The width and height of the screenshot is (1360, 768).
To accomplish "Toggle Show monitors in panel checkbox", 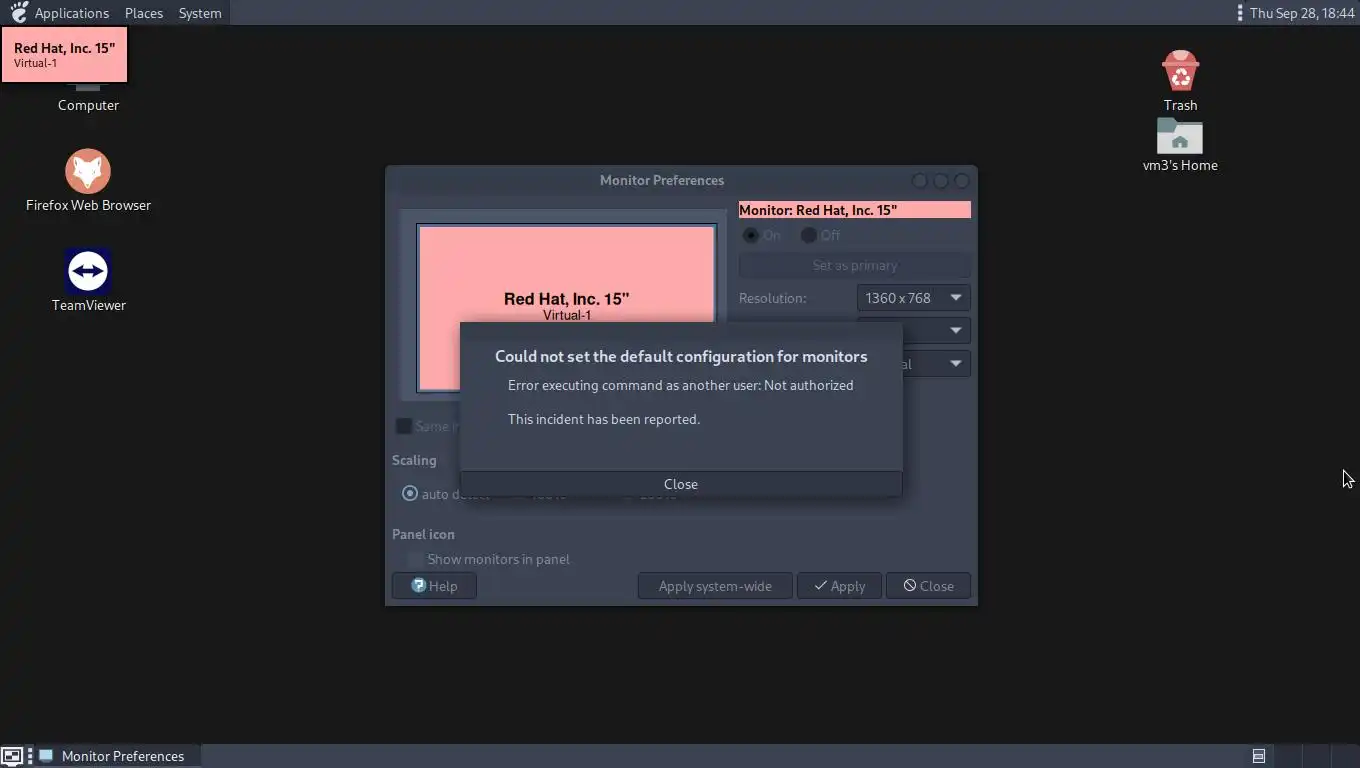I will 415,559.
